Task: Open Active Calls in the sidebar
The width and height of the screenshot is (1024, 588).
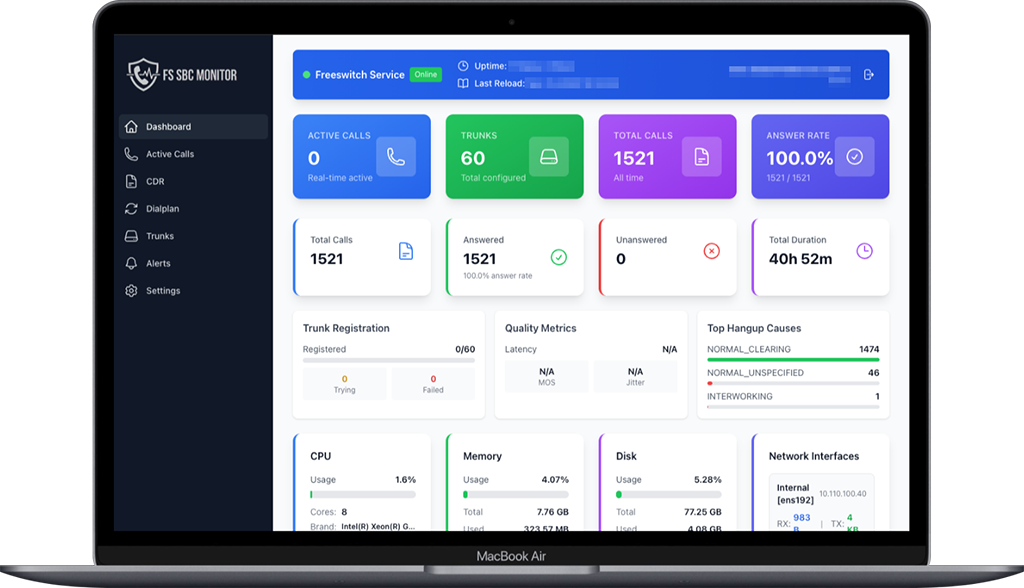Action: click(x=170, y=154)
